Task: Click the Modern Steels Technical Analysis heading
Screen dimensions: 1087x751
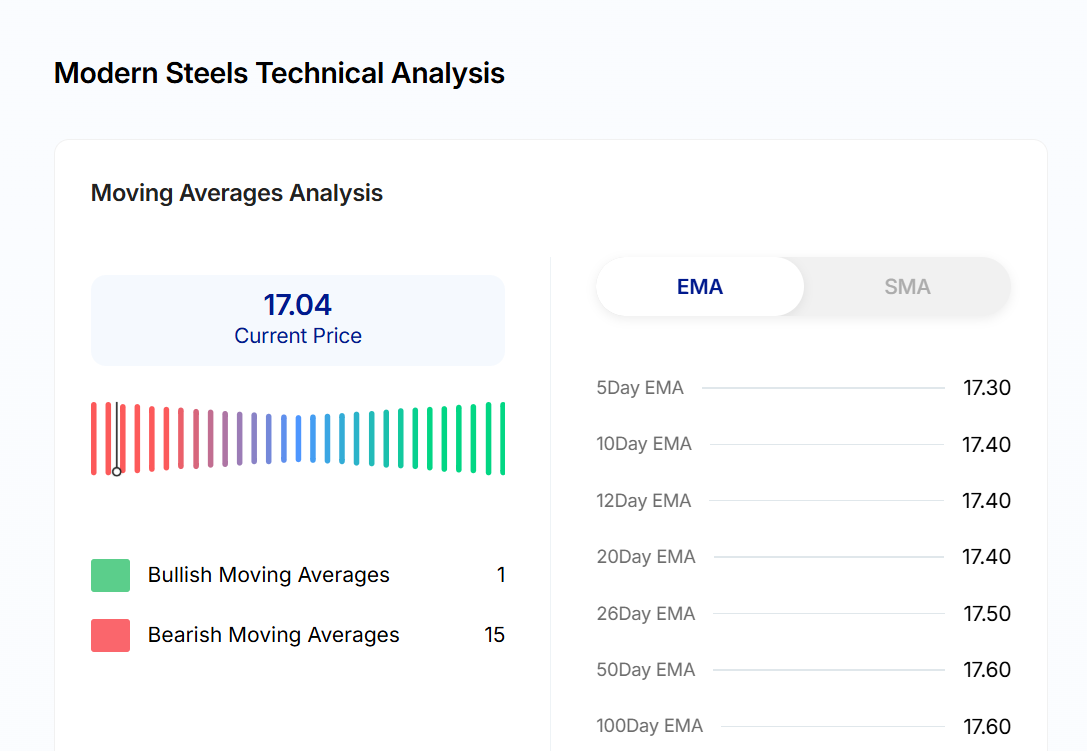Action: click(279, 73)
